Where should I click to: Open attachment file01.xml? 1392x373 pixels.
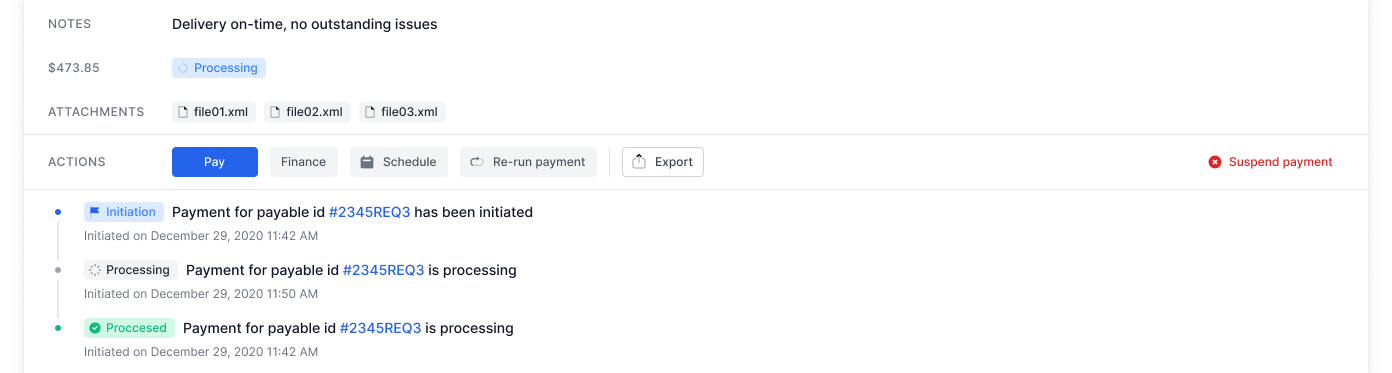pos(214,112)
